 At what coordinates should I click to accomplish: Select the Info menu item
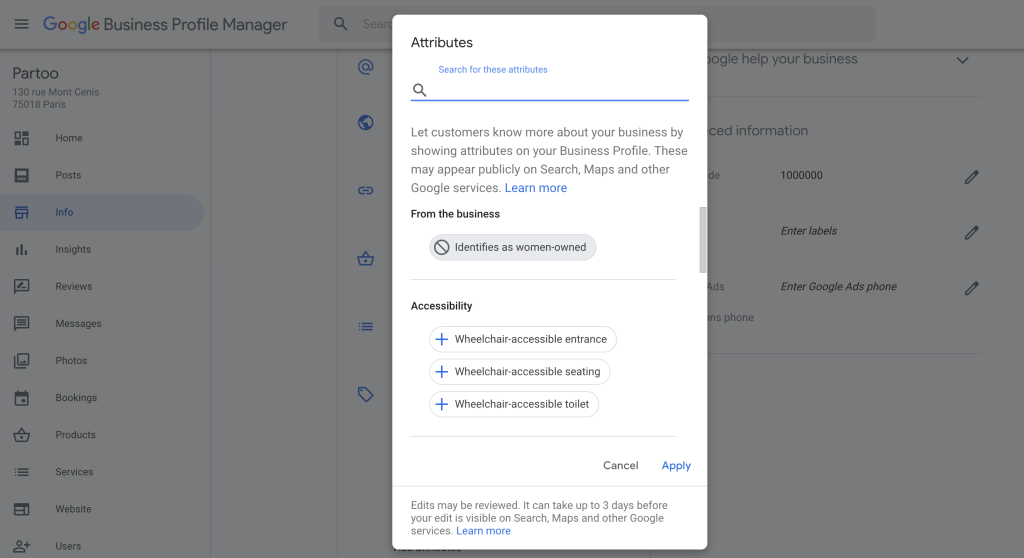pos(101,212)
